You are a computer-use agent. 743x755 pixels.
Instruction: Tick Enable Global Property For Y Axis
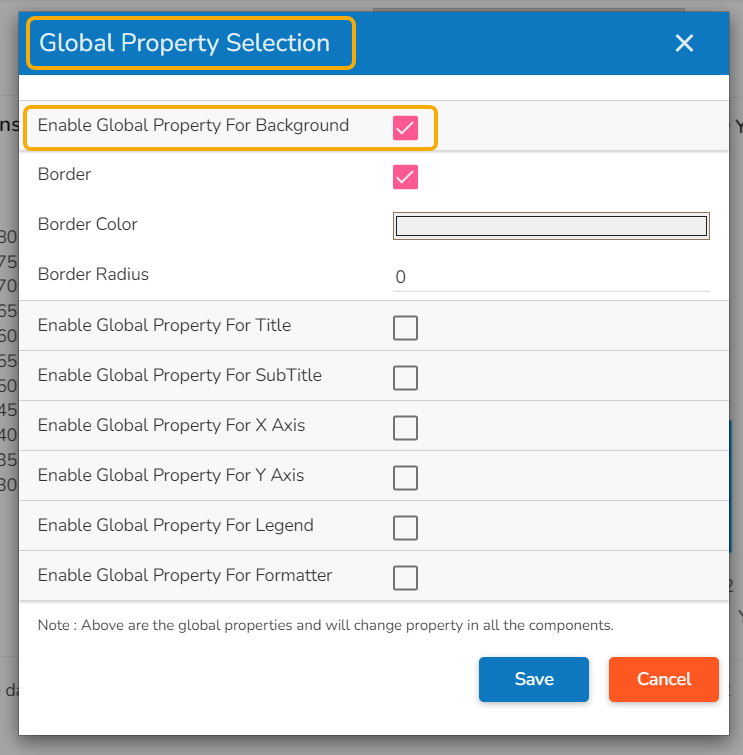[x=405, y=478]
